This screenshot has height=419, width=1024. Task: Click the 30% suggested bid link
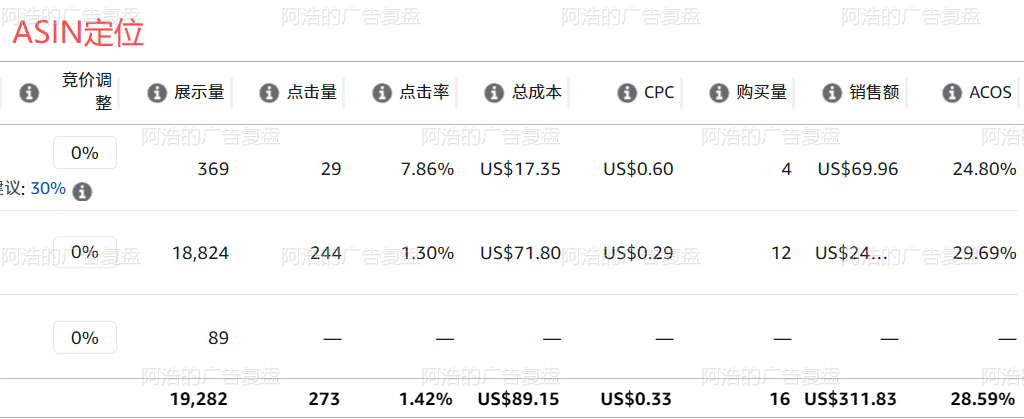tap(48, 189)
